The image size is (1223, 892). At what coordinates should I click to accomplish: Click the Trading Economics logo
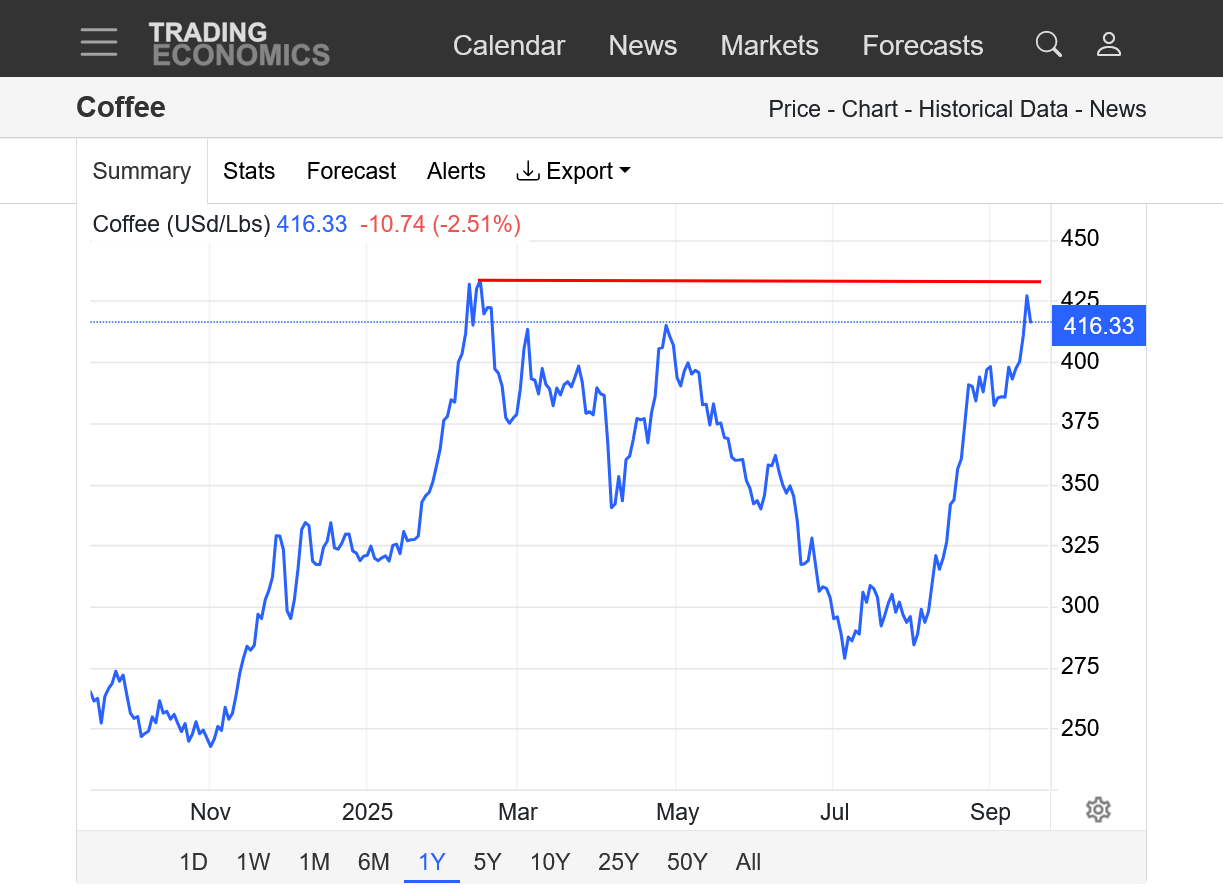239,44
